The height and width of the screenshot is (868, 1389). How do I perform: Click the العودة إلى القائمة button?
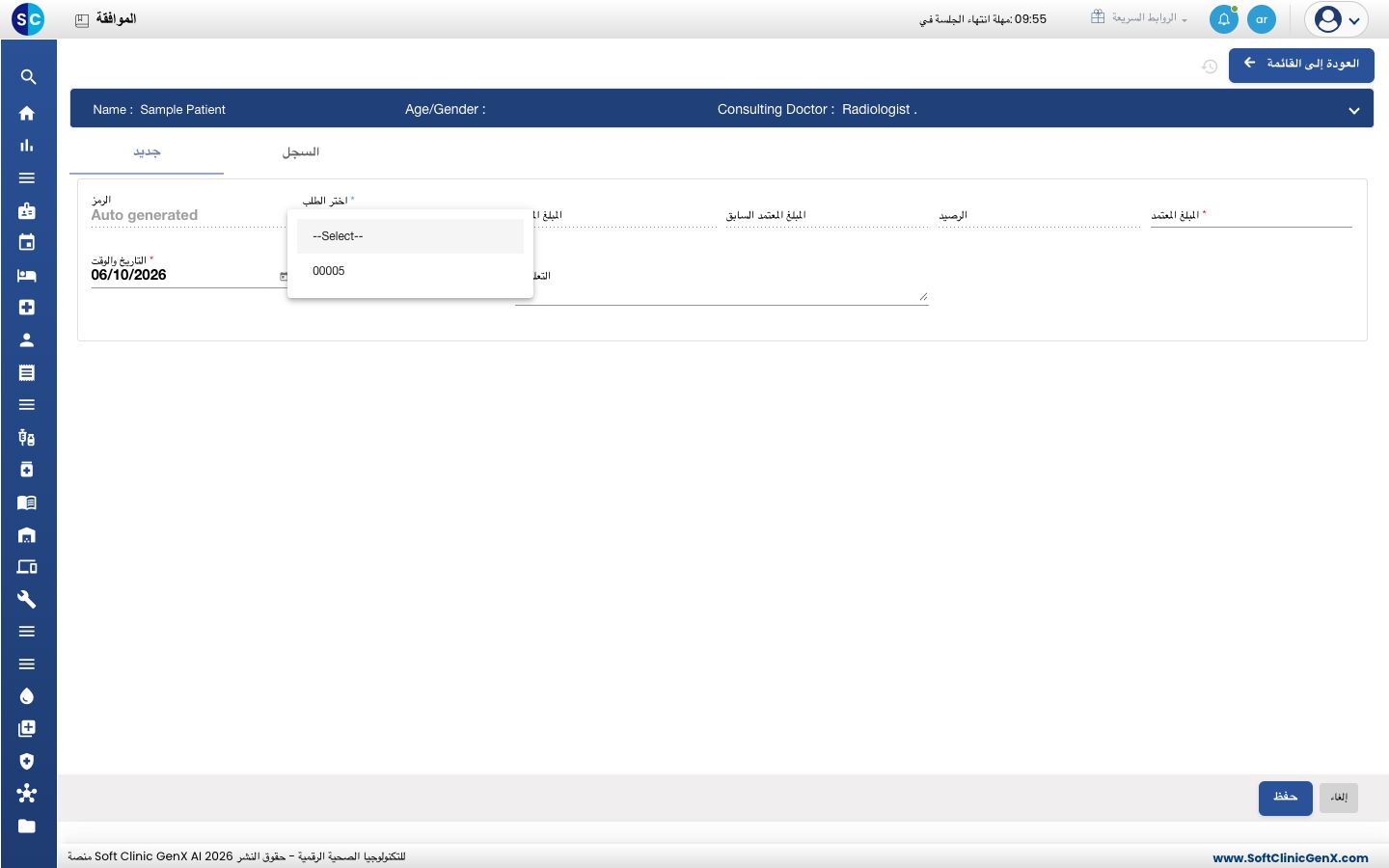point(1301,65)
